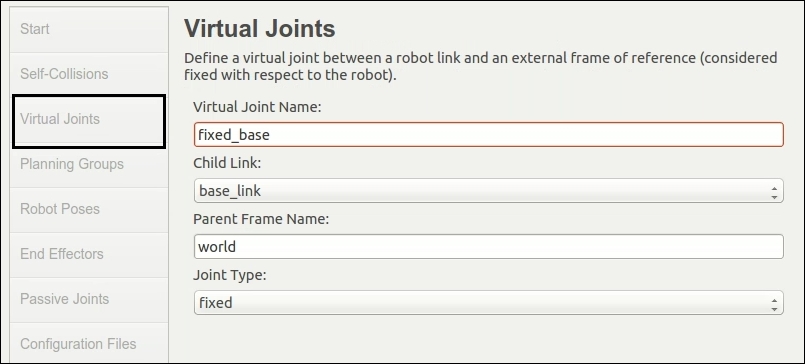Click the Parent Frame Name world field
The width and height of the screenshot is (805, 364).
click(x=489, y=246)
